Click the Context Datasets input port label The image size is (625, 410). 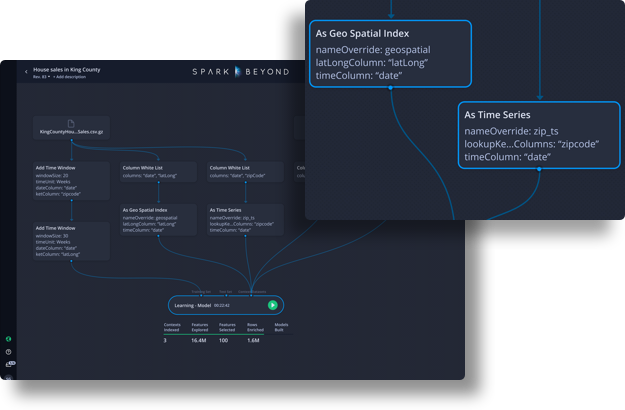252,292
